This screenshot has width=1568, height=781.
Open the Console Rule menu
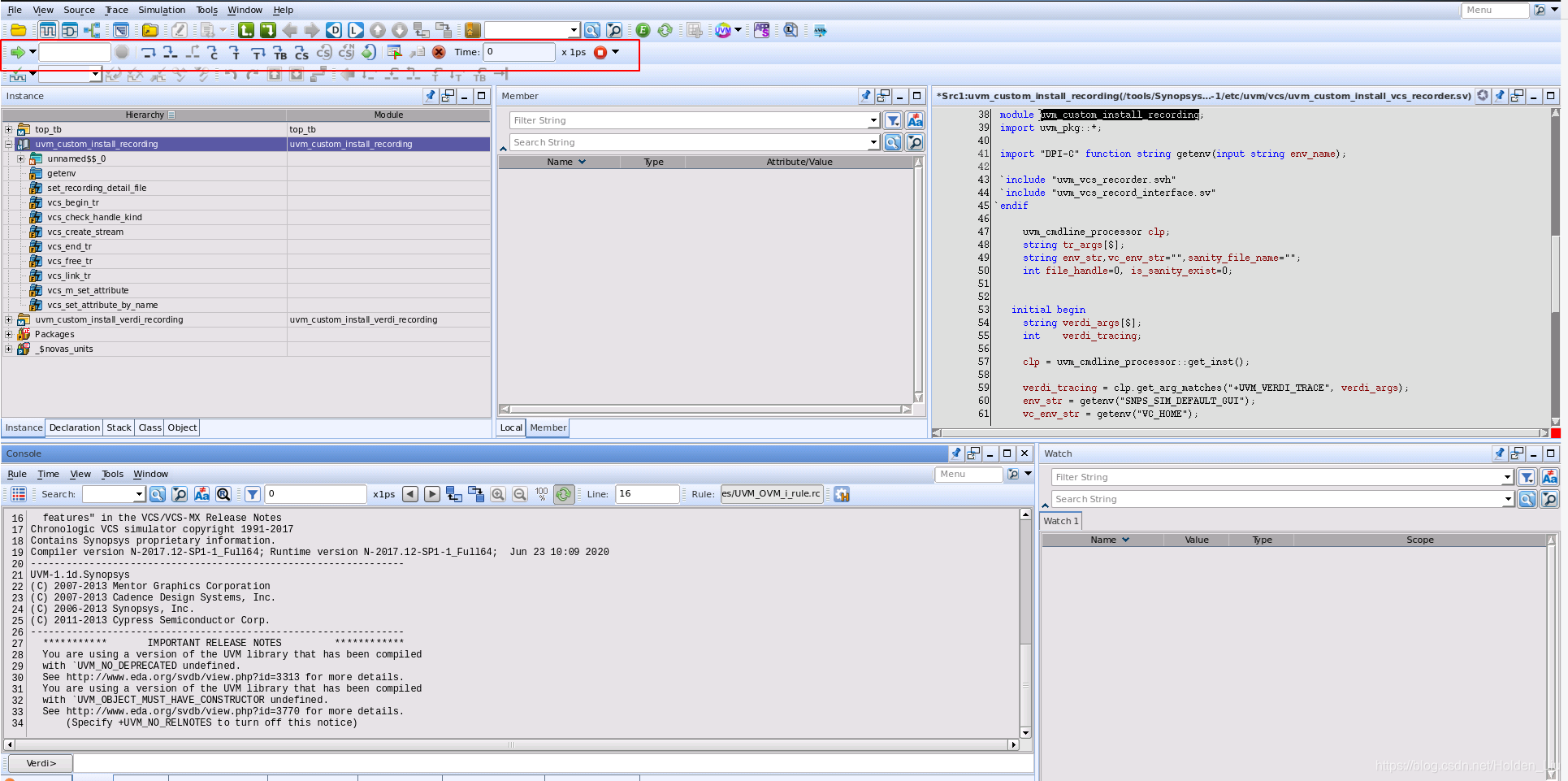pyautogui.click(x=17, y=474)
